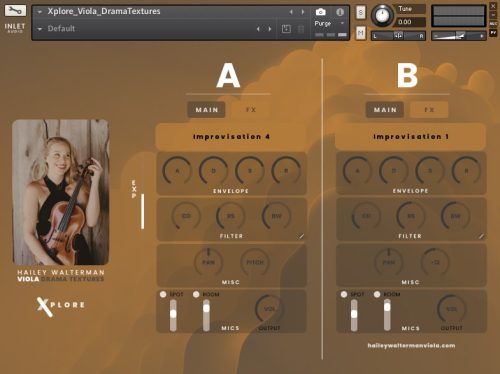Click the PAN knob in section A

pos(209,262)
